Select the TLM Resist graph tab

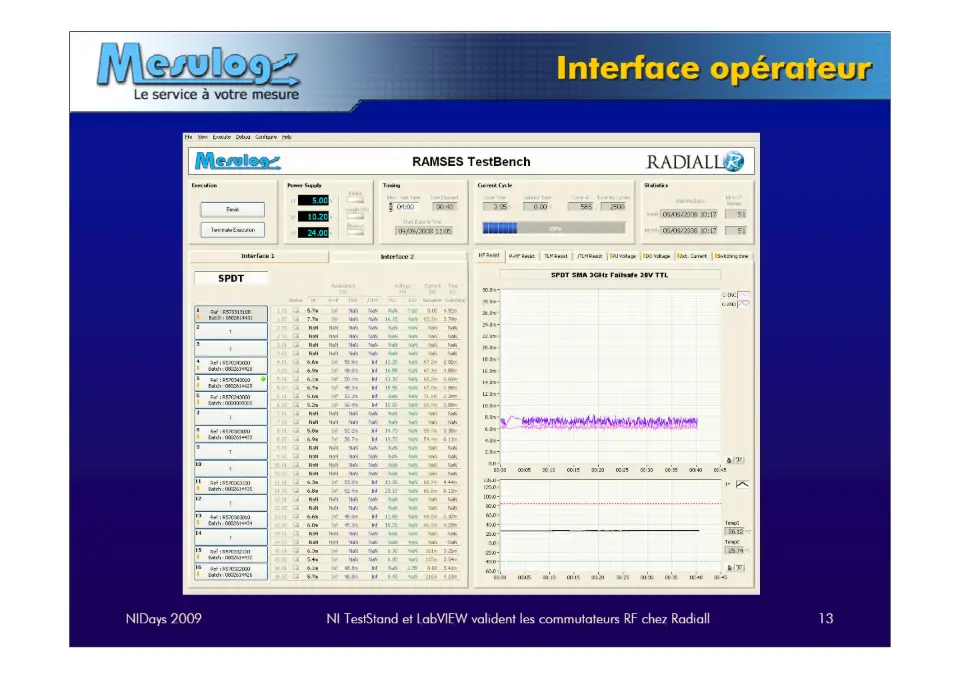[555, 256]
